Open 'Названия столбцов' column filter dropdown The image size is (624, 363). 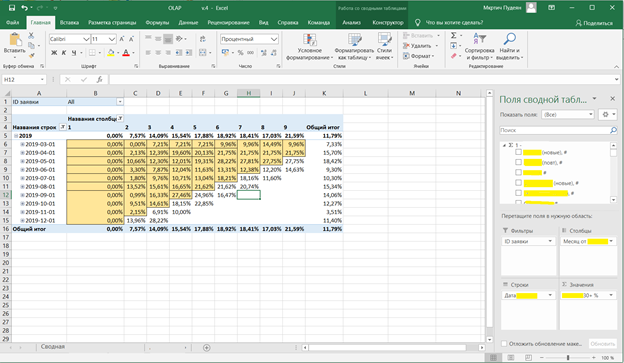click(x=120, y=119)
